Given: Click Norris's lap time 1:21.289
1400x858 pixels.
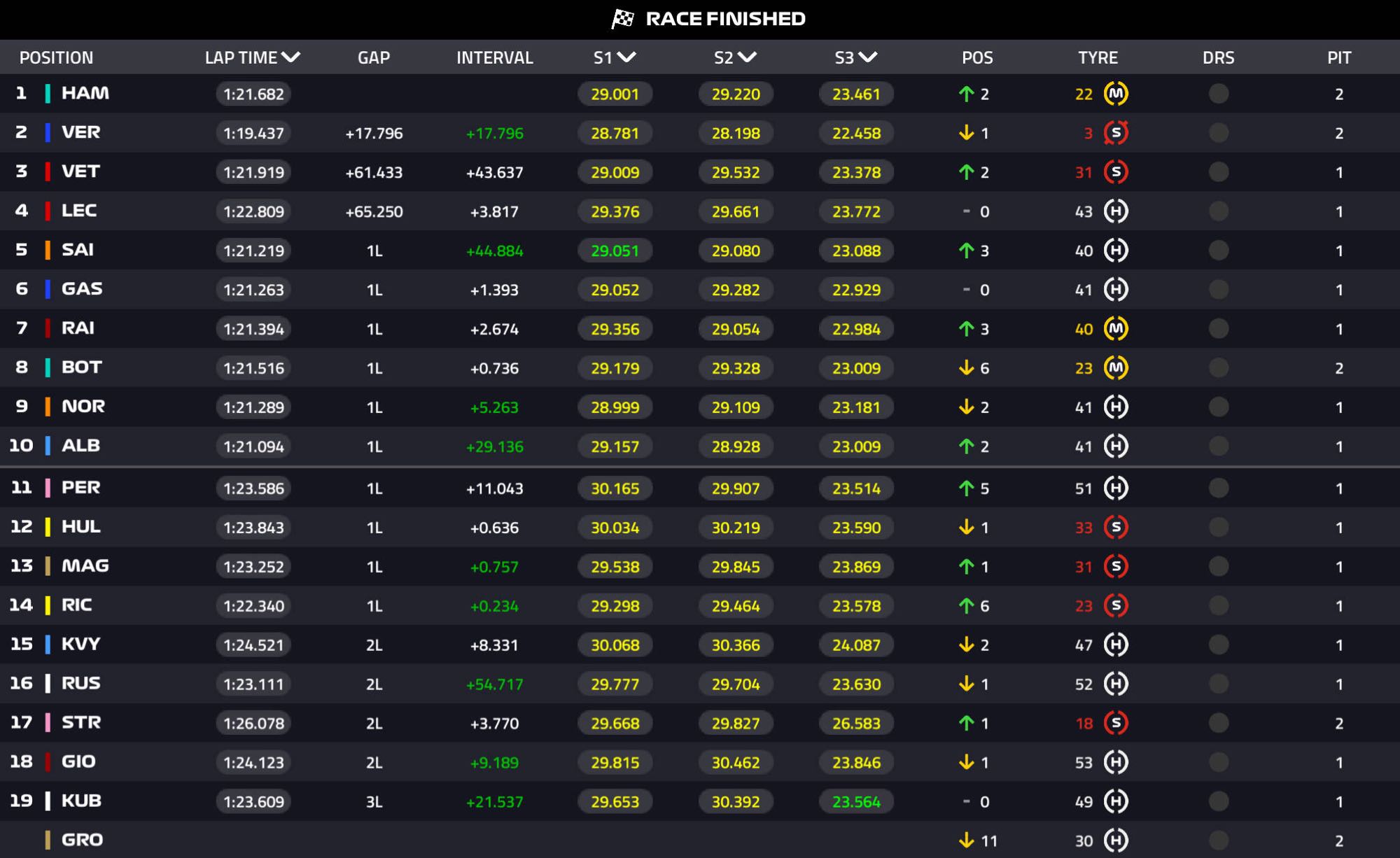Looking at the screenshot, I should tap(253, 407).
